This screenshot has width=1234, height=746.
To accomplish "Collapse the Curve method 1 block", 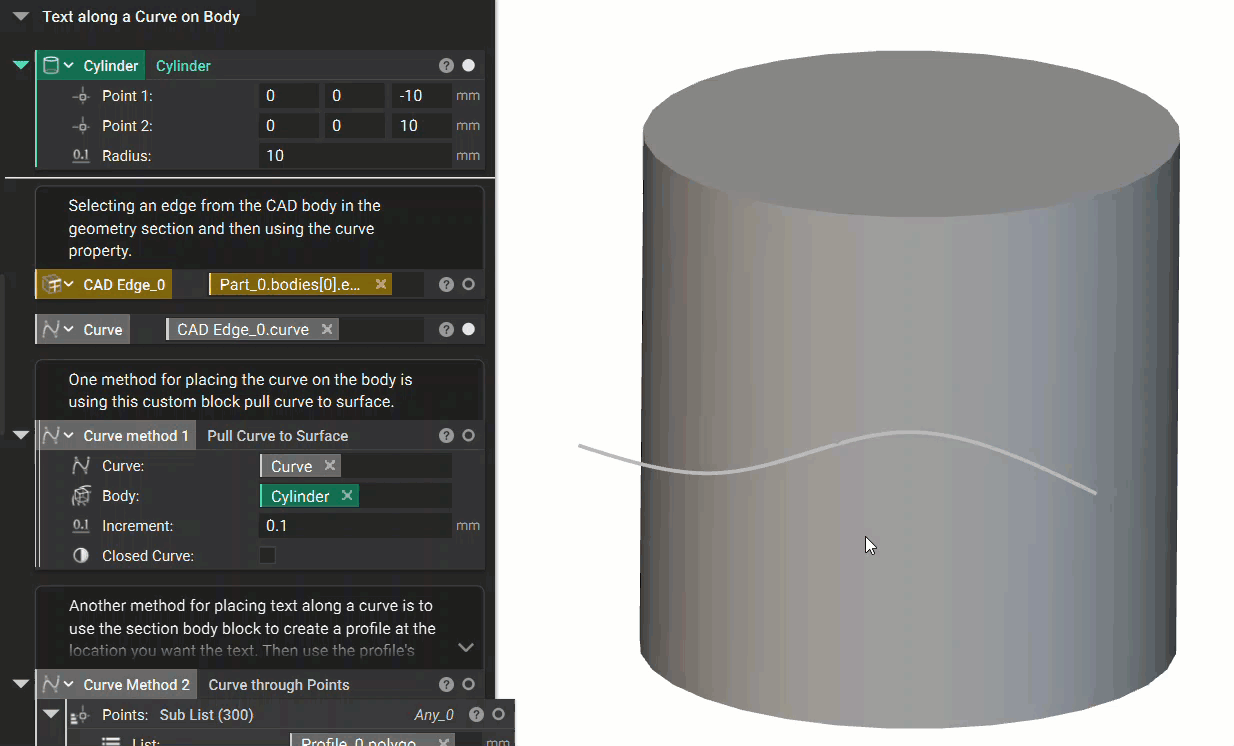I will pyautogui.click(x=20, y=435).
